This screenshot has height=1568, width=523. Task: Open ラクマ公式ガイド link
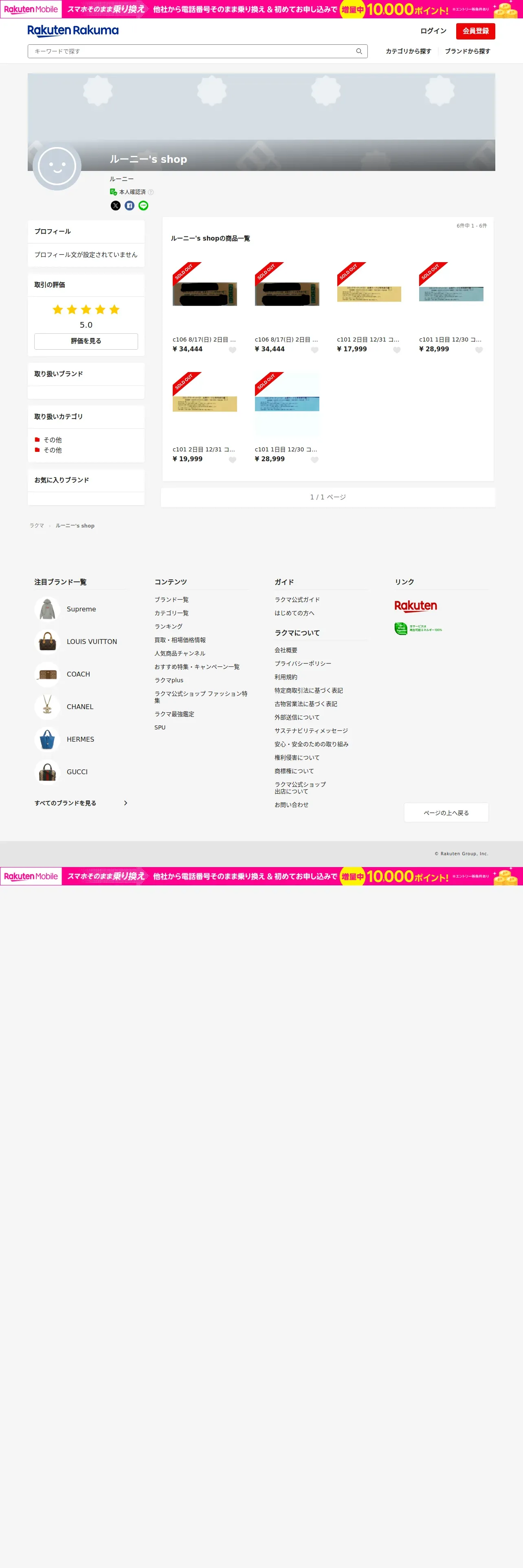coord(297,600)
